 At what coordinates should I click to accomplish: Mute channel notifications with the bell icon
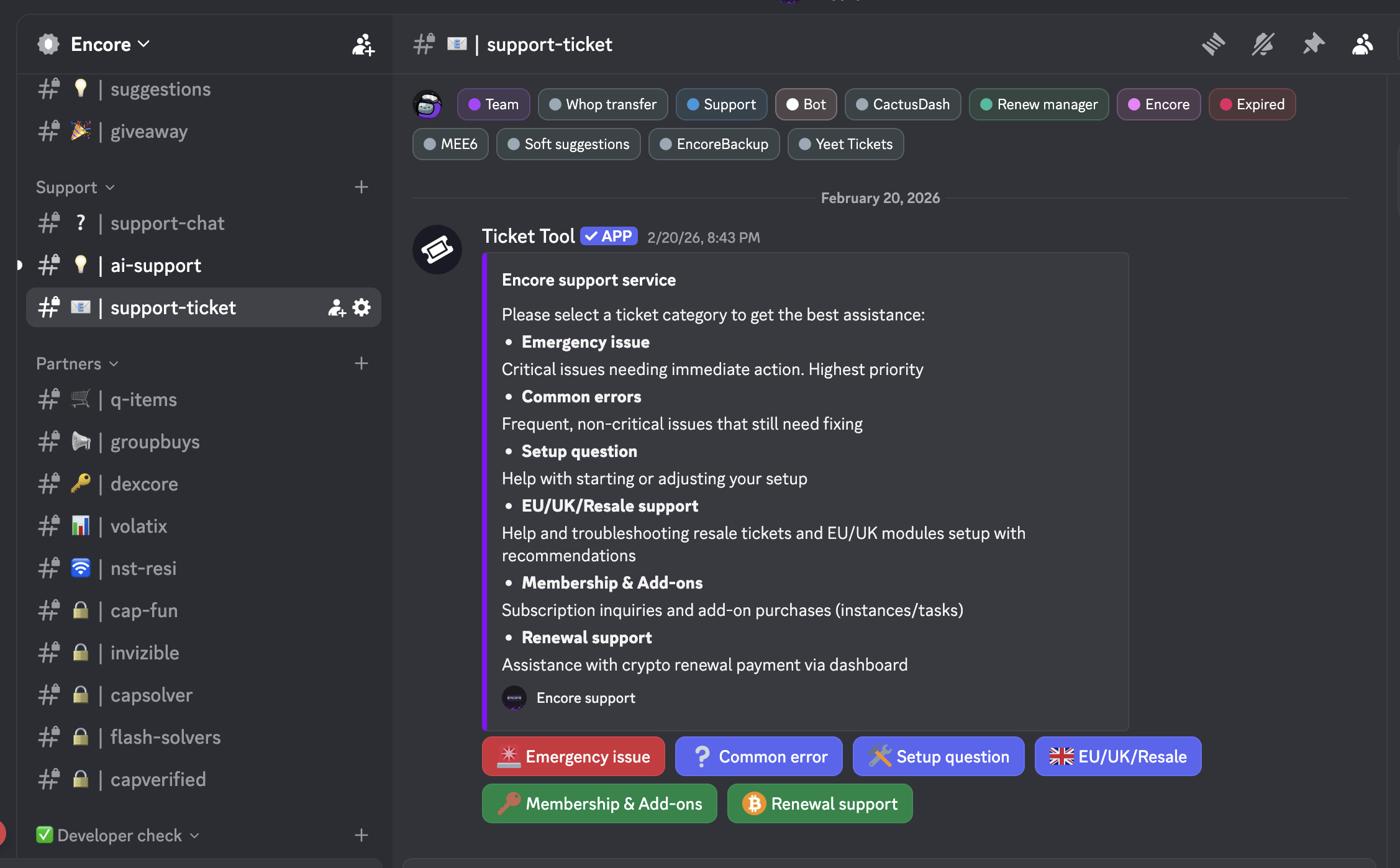(x=1264, y=43)
